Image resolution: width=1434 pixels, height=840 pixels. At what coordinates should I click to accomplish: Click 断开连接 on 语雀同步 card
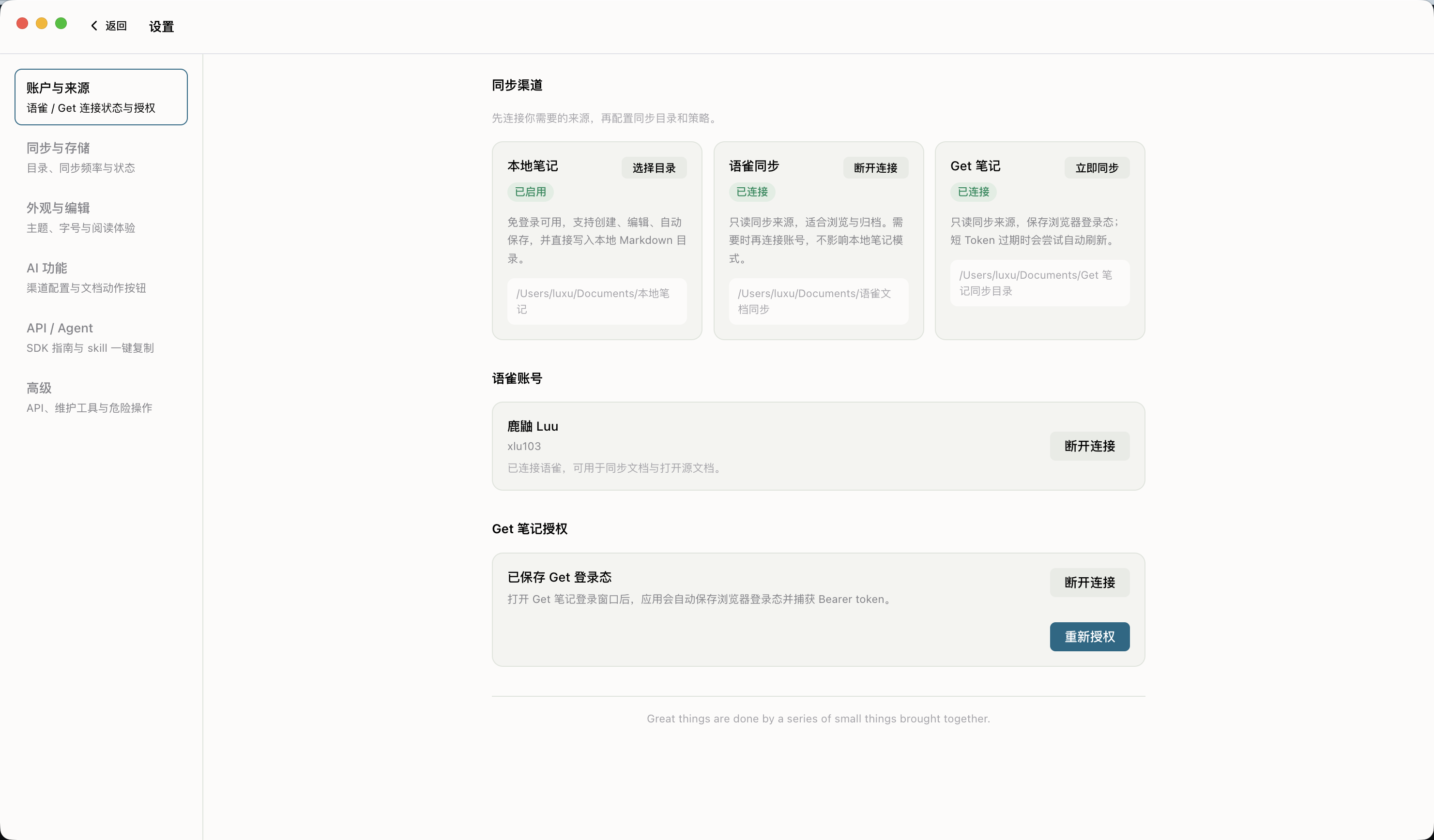(x=875, y=168)
